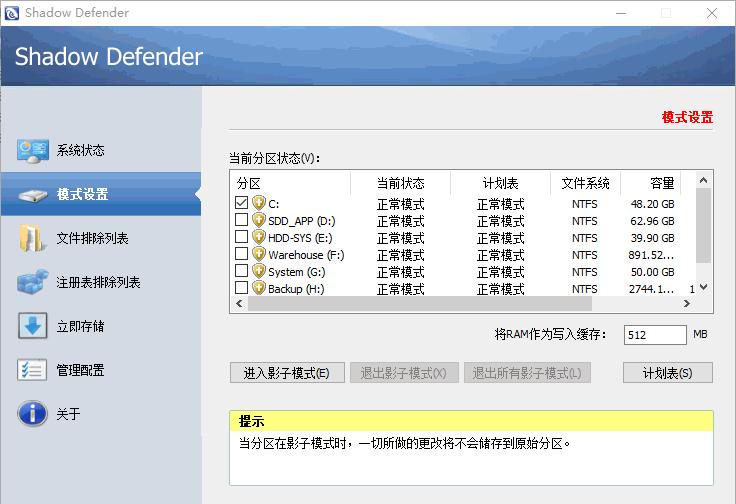Click the 管理配置 checklist icon
Viewport: 736px width, 504px height.
click(x=32, y=370)
